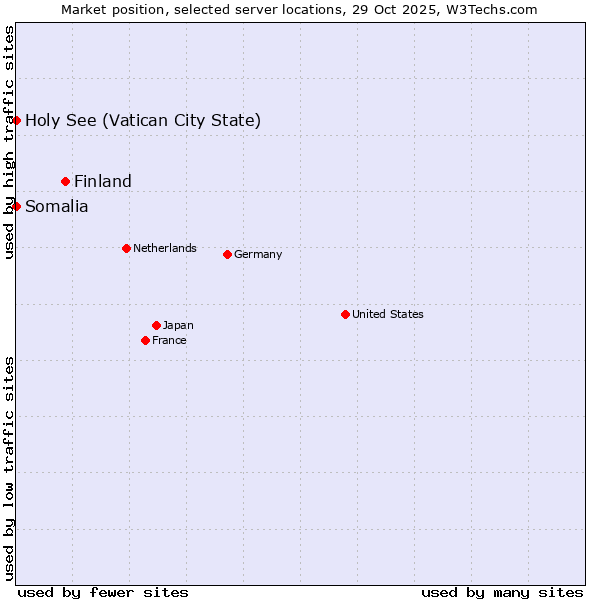Viewport: 600px width, 600px height.
Task: Click the 'used by many sites' axis label
Action: [x=502, y=592]
